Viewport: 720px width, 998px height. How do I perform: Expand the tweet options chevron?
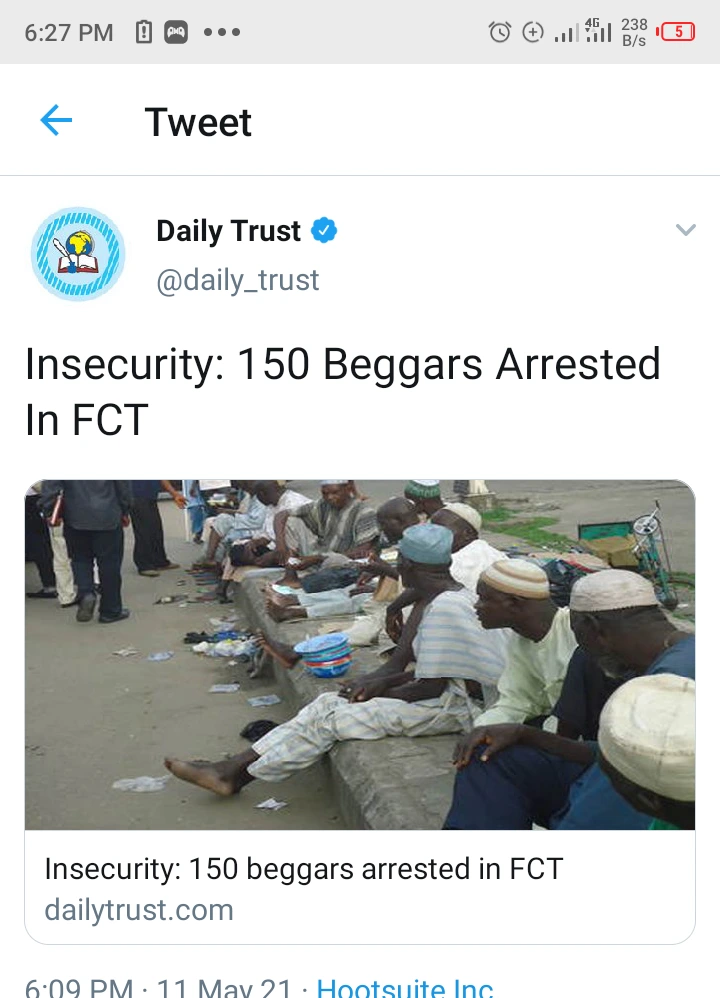pyautogui.click(x=685, y=230)
